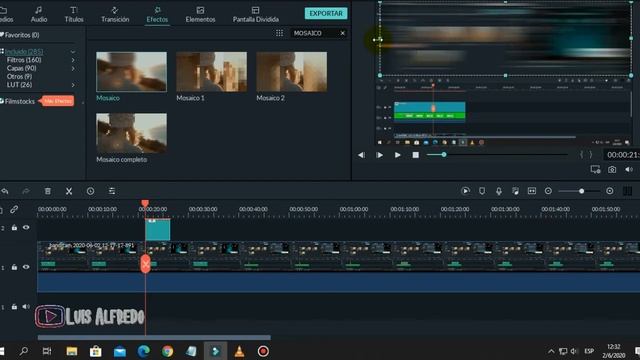Adjust preview volume icon
The height and width of the screenshot is (360, 640).
click(629, 169)
